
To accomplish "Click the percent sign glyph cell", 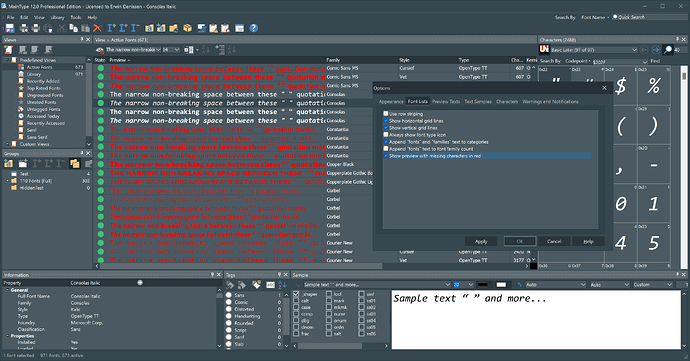I will (653, 86).
